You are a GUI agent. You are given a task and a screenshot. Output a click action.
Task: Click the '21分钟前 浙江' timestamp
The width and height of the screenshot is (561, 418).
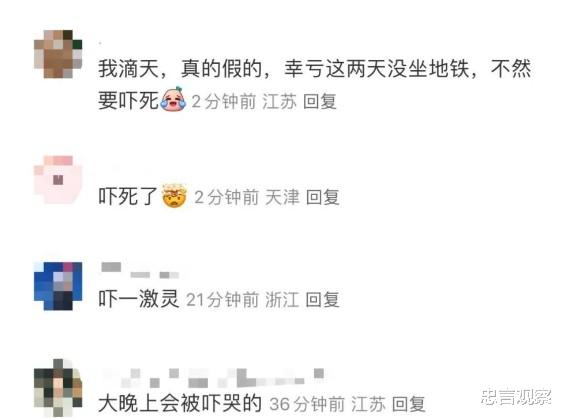pos(243,300)
